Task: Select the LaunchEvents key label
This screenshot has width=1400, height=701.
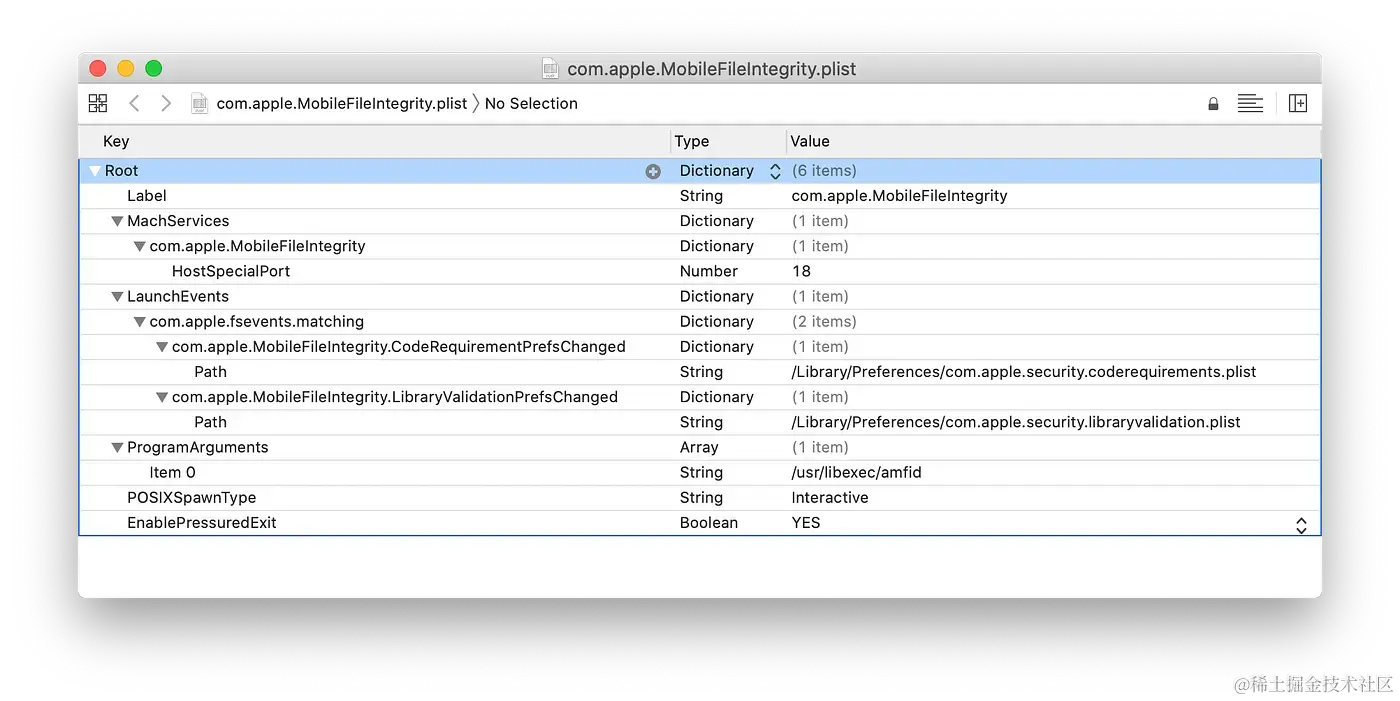Action: [178, 297]
